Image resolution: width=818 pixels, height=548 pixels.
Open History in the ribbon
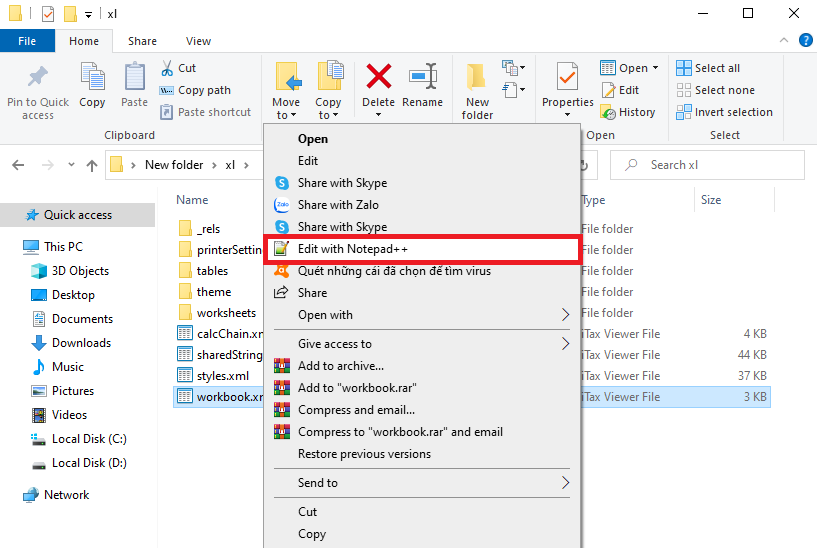(x=628, y=112)
